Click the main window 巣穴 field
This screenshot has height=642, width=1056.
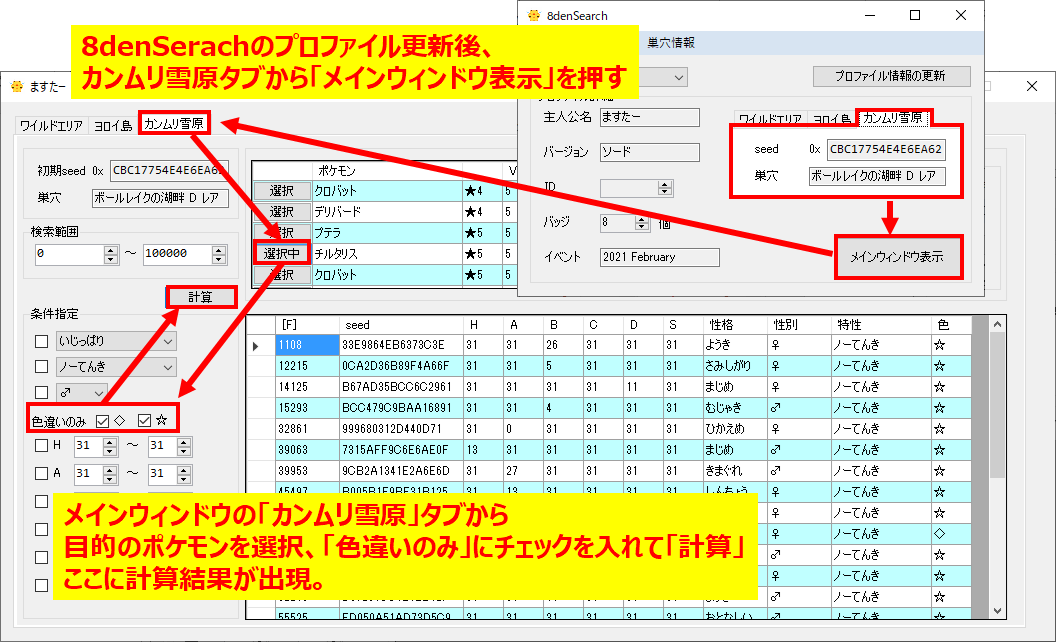pyautogui.click(x=160, y=198)
